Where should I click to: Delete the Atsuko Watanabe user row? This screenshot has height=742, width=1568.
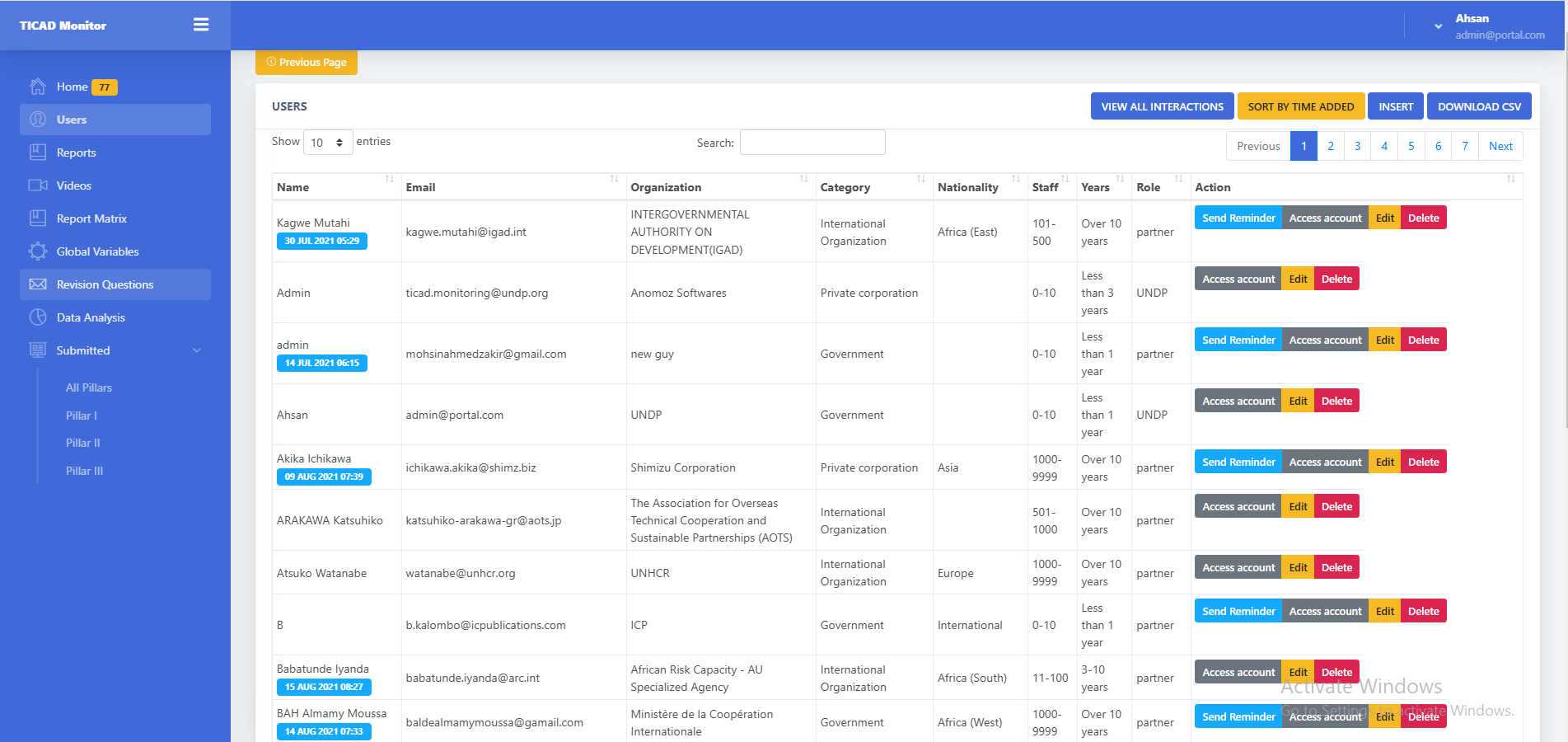click(x=1336, y=568)
